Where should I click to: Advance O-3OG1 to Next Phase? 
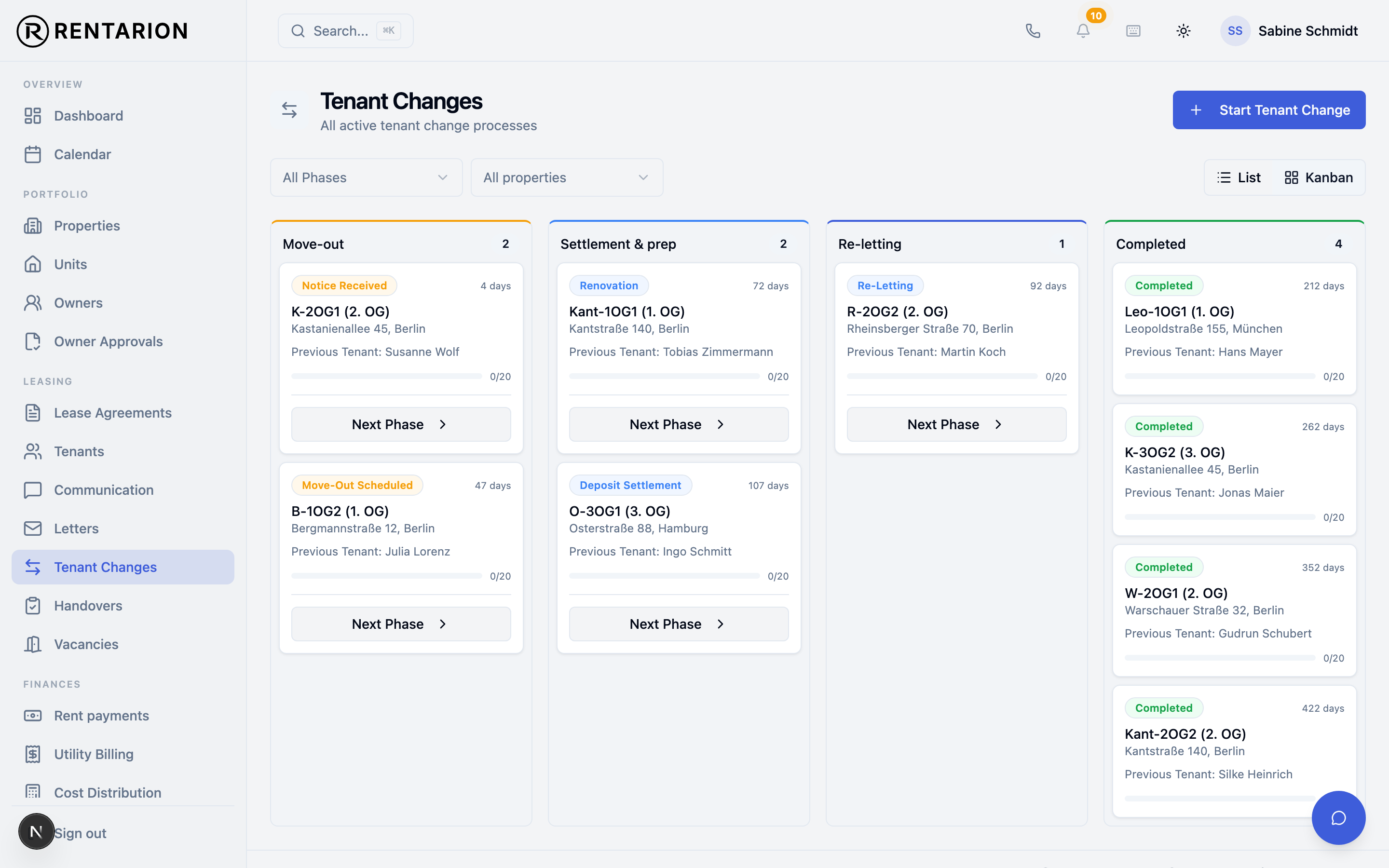(x=679, y=624)
